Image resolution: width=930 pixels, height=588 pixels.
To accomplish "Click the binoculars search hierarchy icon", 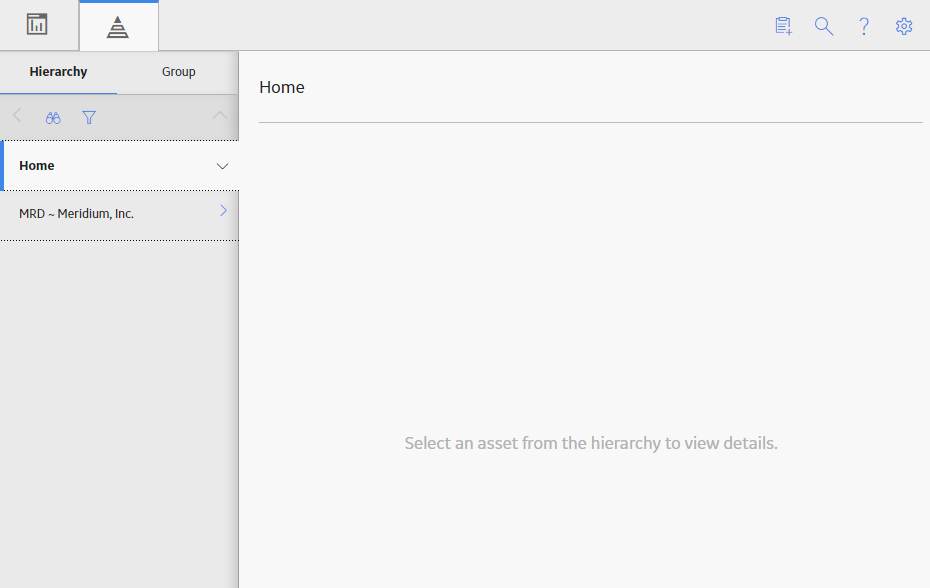I will [53, 117].
